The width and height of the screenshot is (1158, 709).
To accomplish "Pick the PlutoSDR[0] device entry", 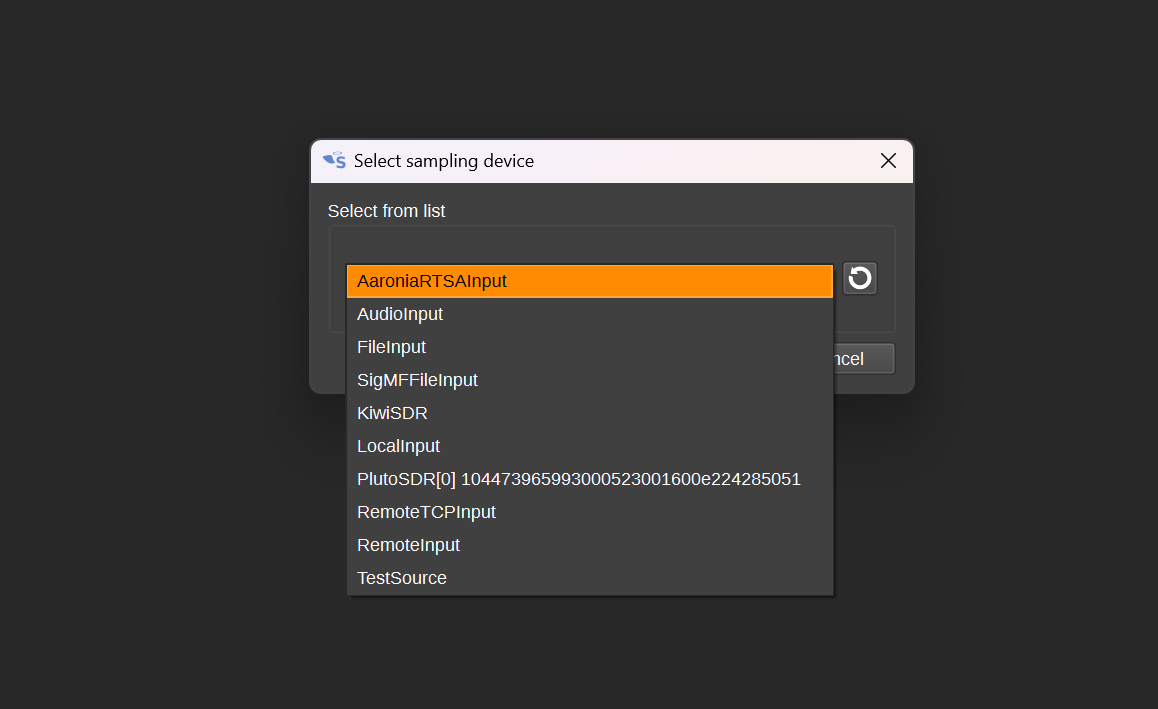I will point(589,479).
